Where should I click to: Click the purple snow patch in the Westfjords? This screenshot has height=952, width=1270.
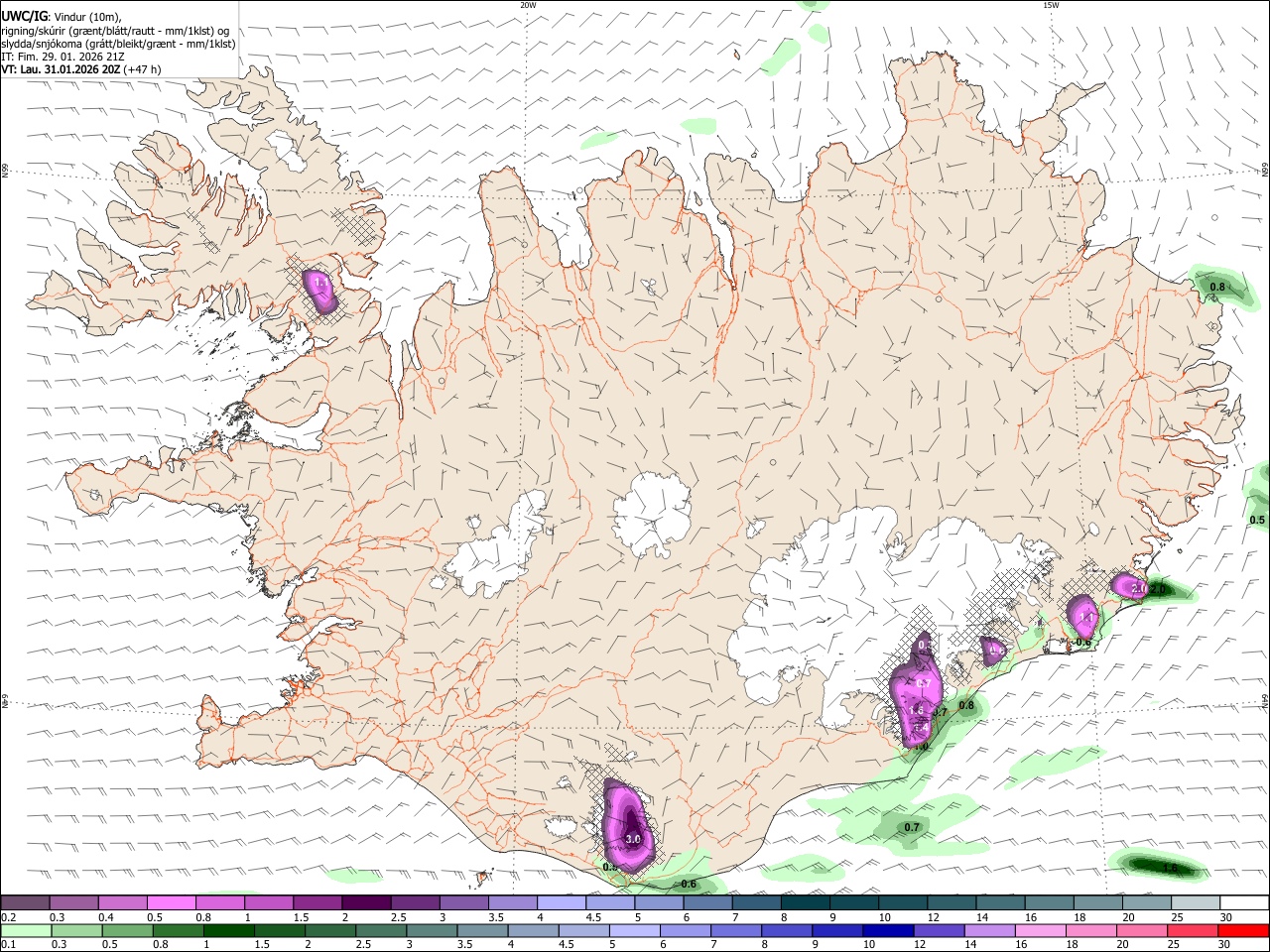319,291
